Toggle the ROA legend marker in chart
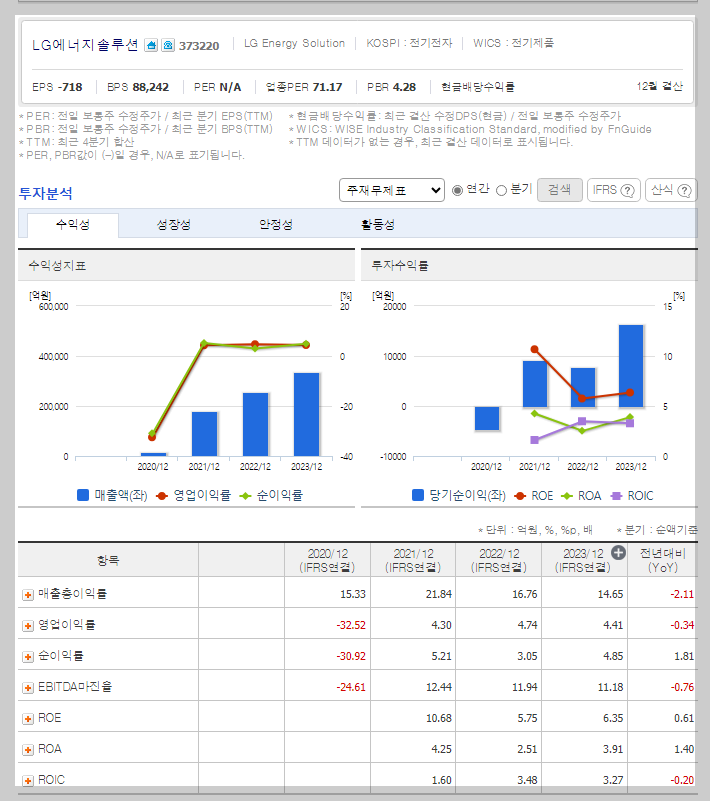Screen dimensions: 710x801 567,496
